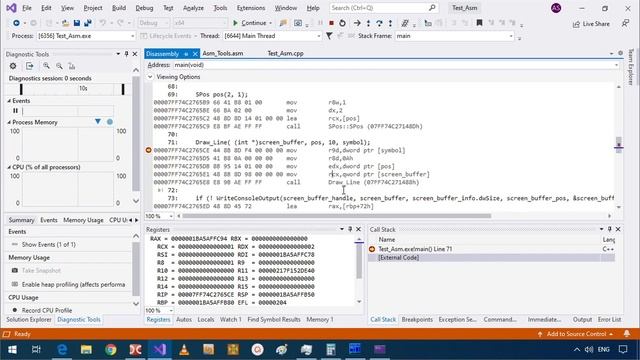Open Chrome from the Windows taskbar

[111, 349]
